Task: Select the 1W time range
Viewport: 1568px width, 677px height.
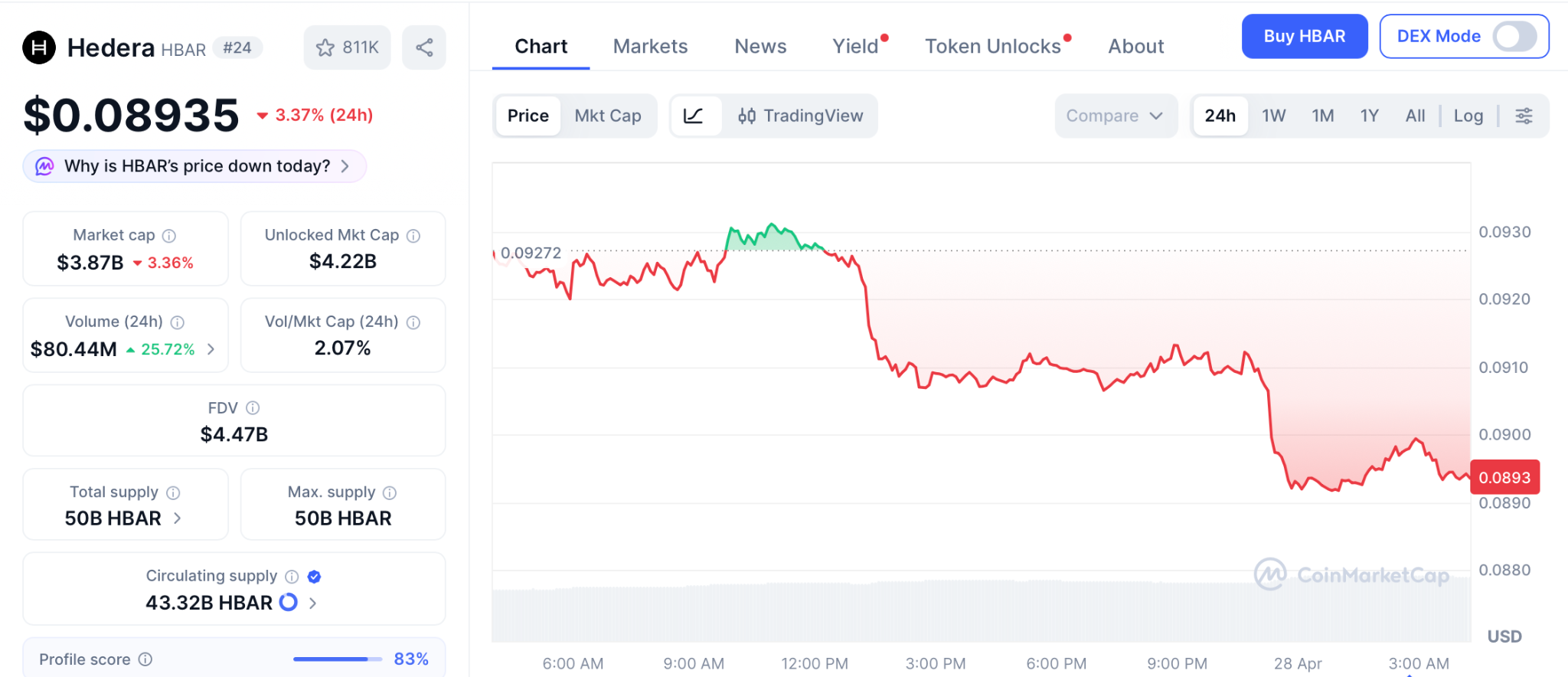Action: 1273,116
